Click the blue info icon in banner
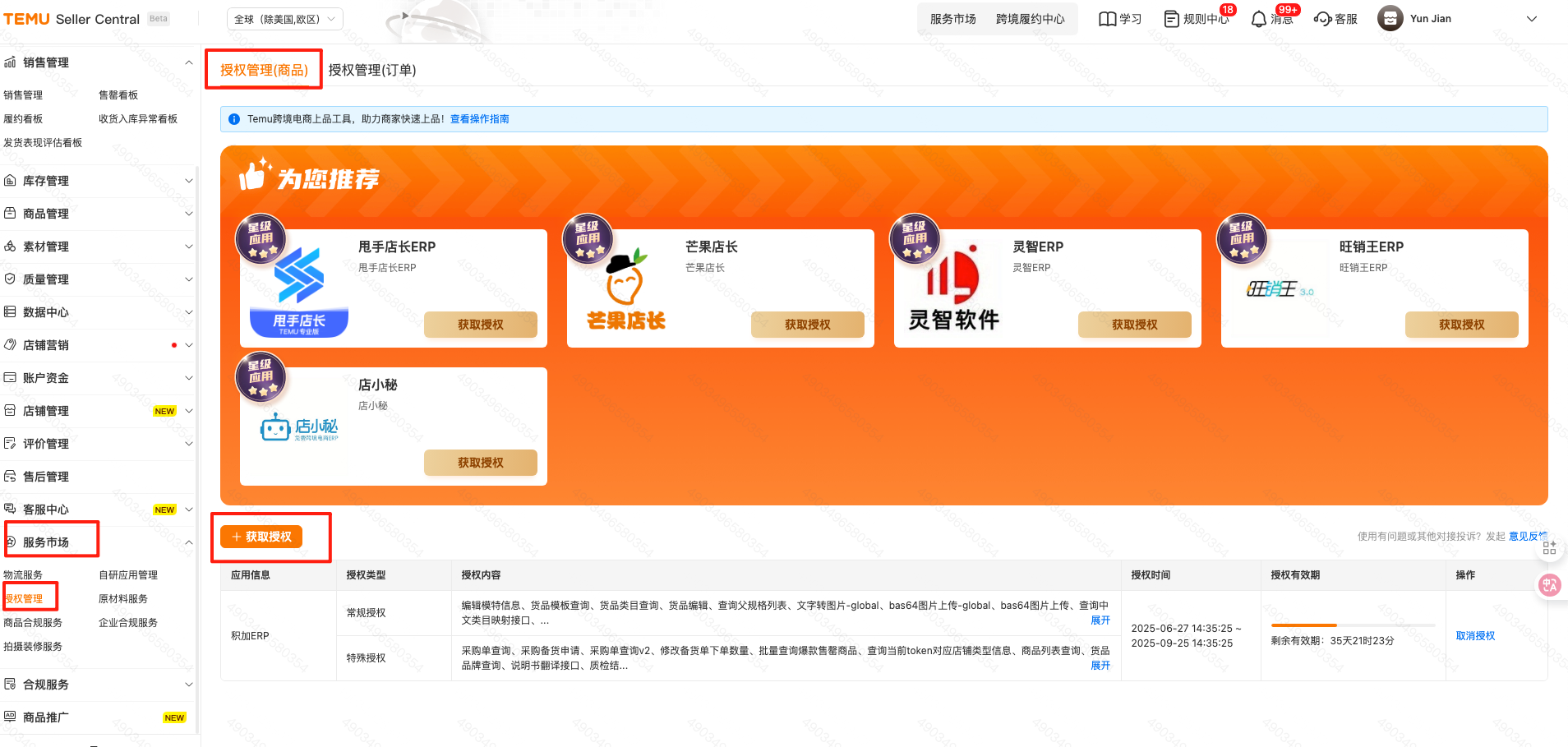The image size is (1568, 747). [234, 119]
